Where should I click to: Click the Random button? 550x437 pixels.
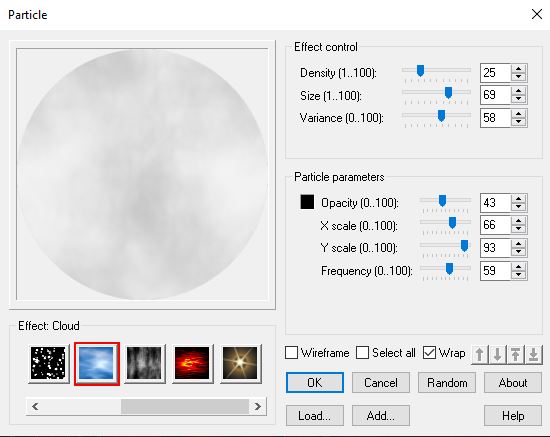(447, 383)
